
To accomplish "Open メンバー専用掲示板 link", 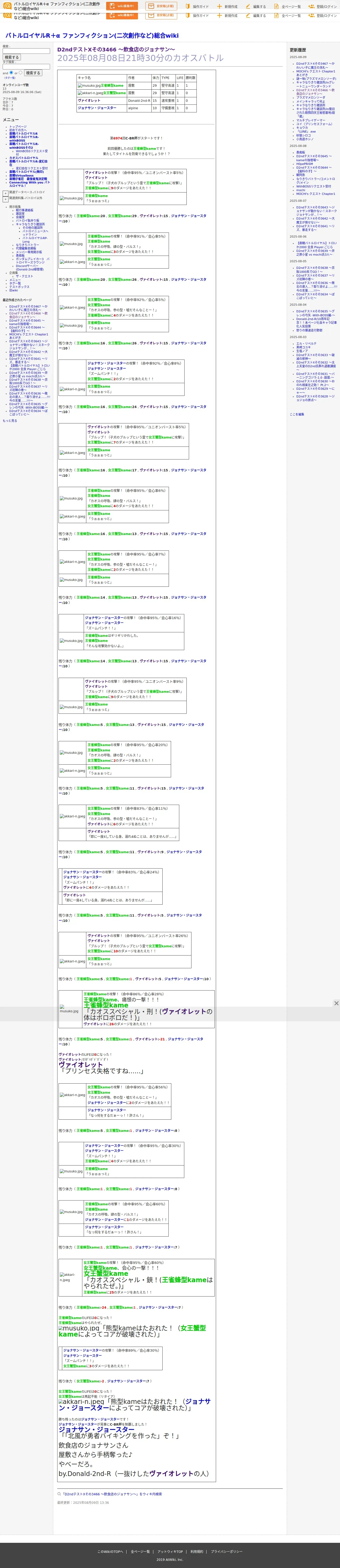I will tap(29, 252).
